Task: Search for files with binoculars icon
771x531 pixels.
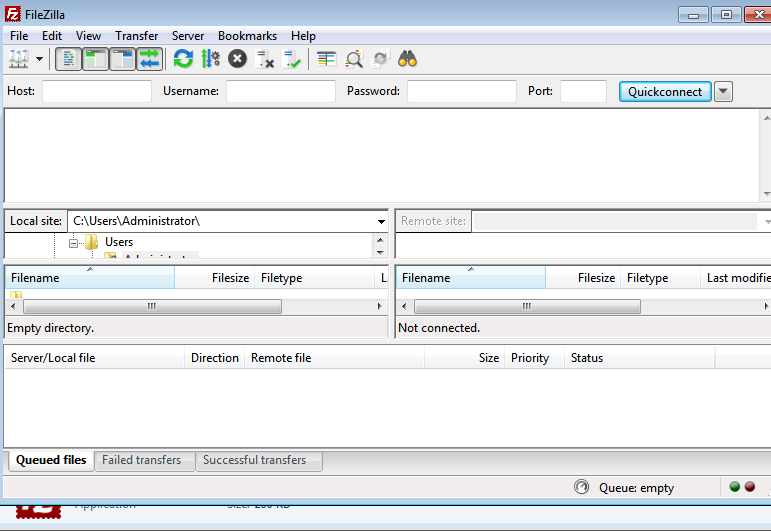Action: click(408, 59)
